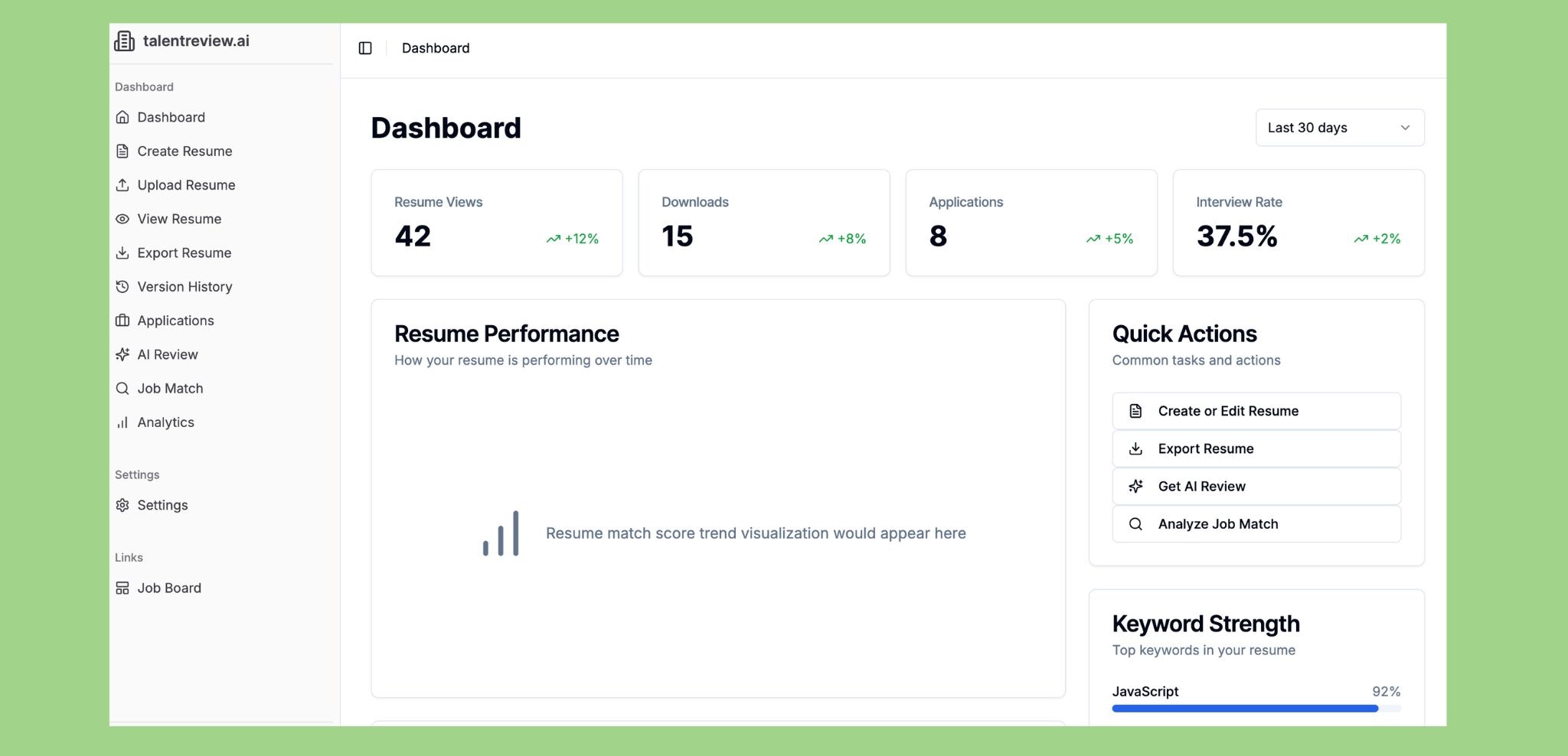Click the eye icon beside View Resume
Screen dimensions: 1568x756
[x=122, y=219]
